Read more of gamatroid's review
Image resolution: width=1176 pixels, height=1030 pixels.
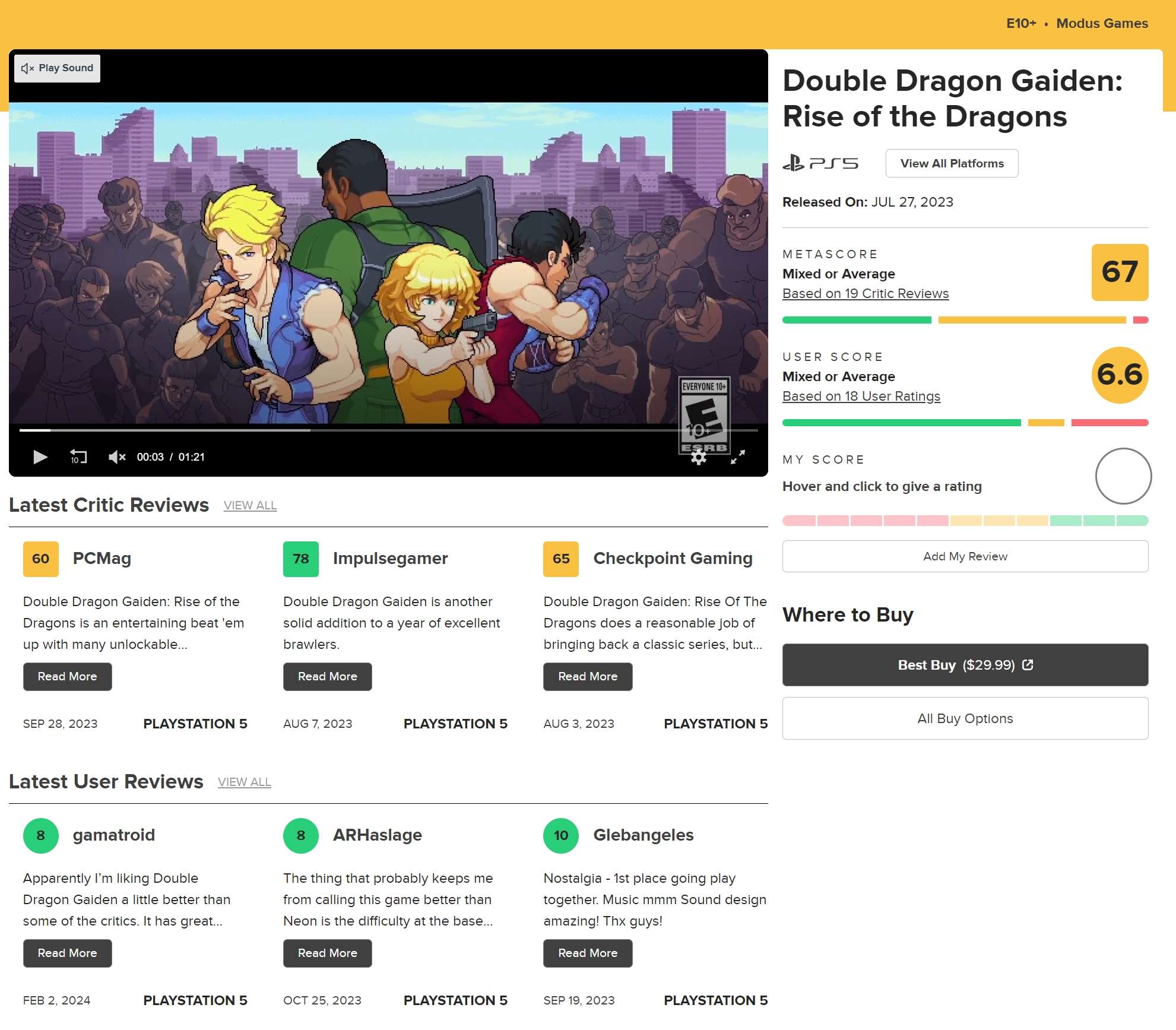coord(67,953)
